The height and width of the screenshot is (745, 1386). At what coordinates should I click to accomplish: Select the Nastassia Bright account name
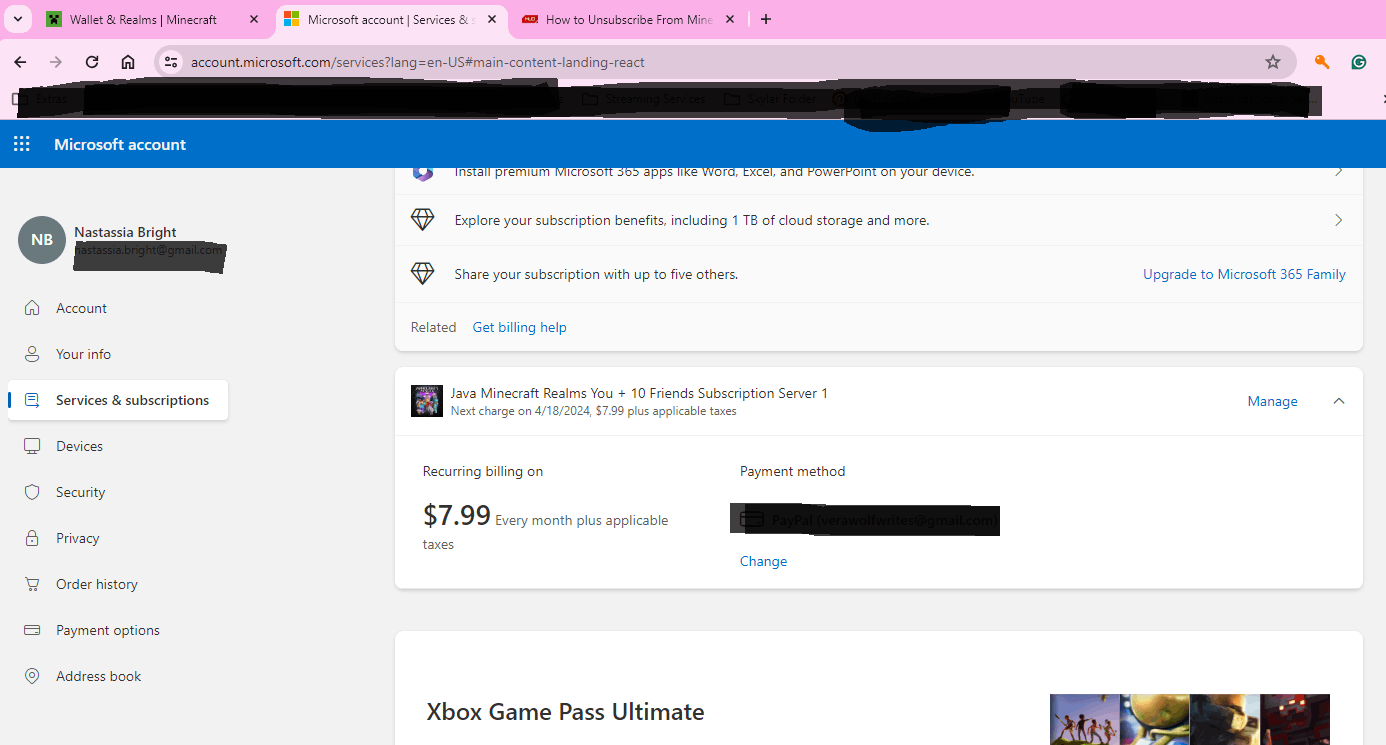pos(125,232)
